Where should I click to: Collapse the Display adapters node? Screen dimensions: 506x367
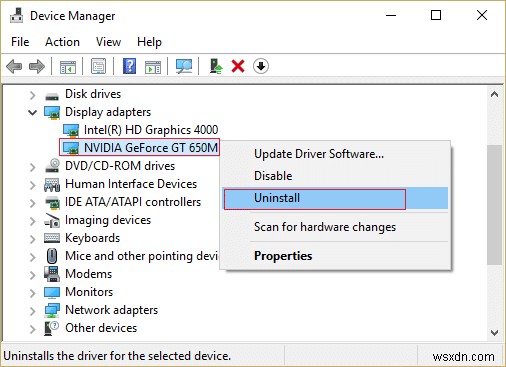coord(32,113)
